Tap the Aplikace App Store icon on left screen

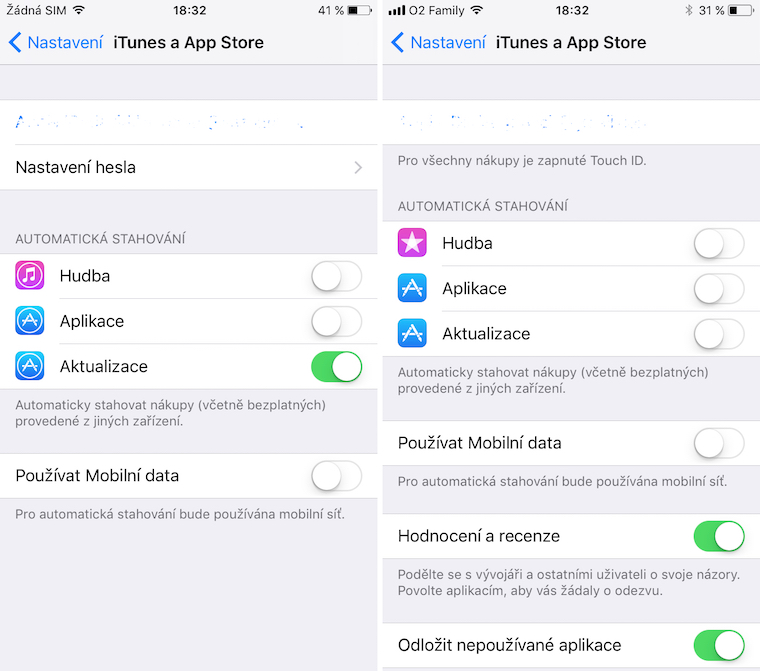click(30, 320)
